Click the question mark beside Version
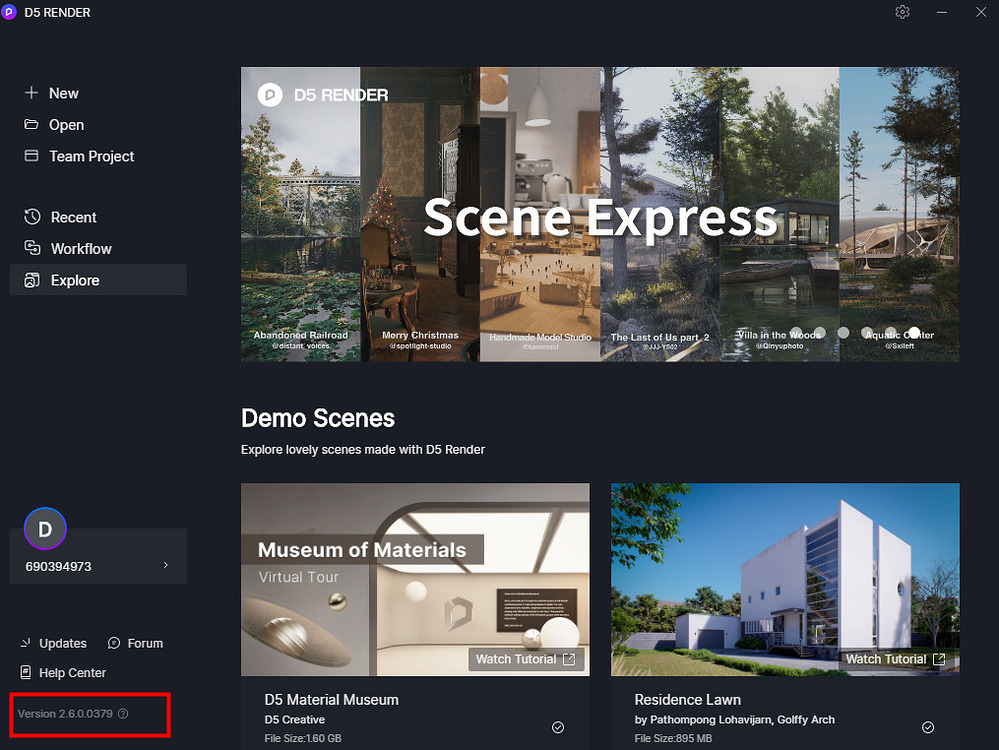This screenshot has width=999, height=750. (x=124, y=714)
